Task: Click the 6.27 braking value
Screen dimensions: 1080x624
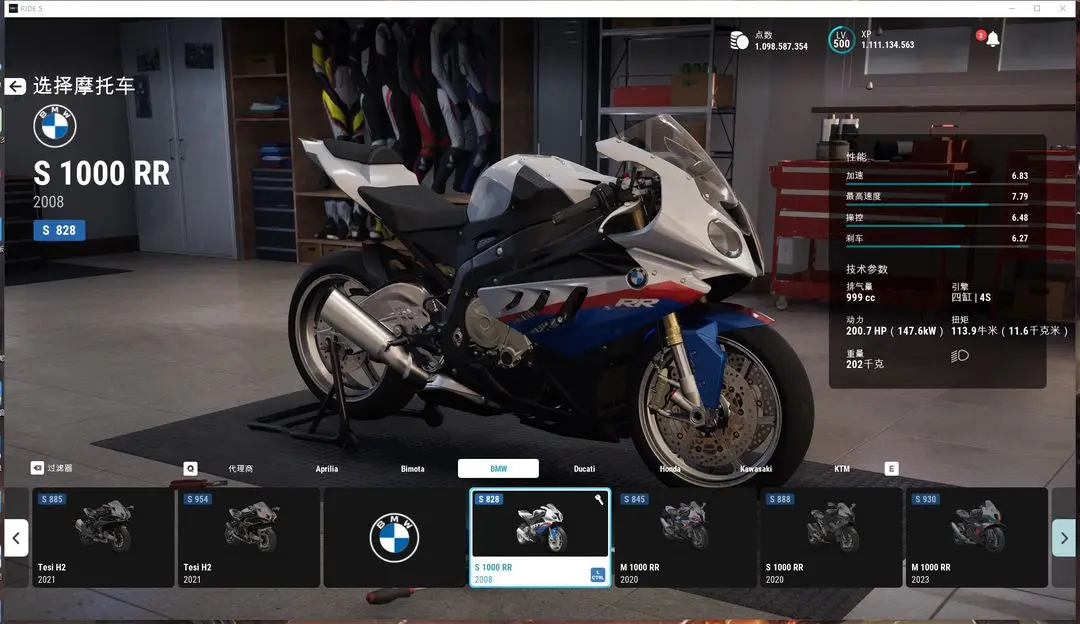Action: 1019,238
